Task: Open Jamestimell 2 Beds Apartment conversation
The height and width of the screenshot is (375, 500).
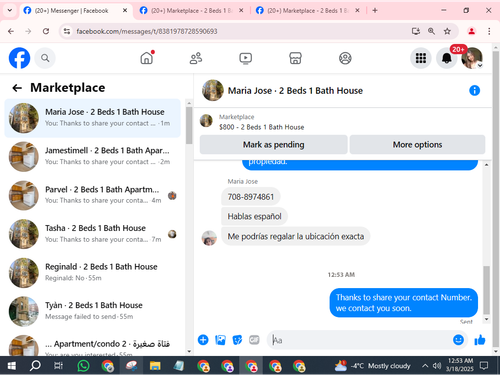Action: pos(92,156)
